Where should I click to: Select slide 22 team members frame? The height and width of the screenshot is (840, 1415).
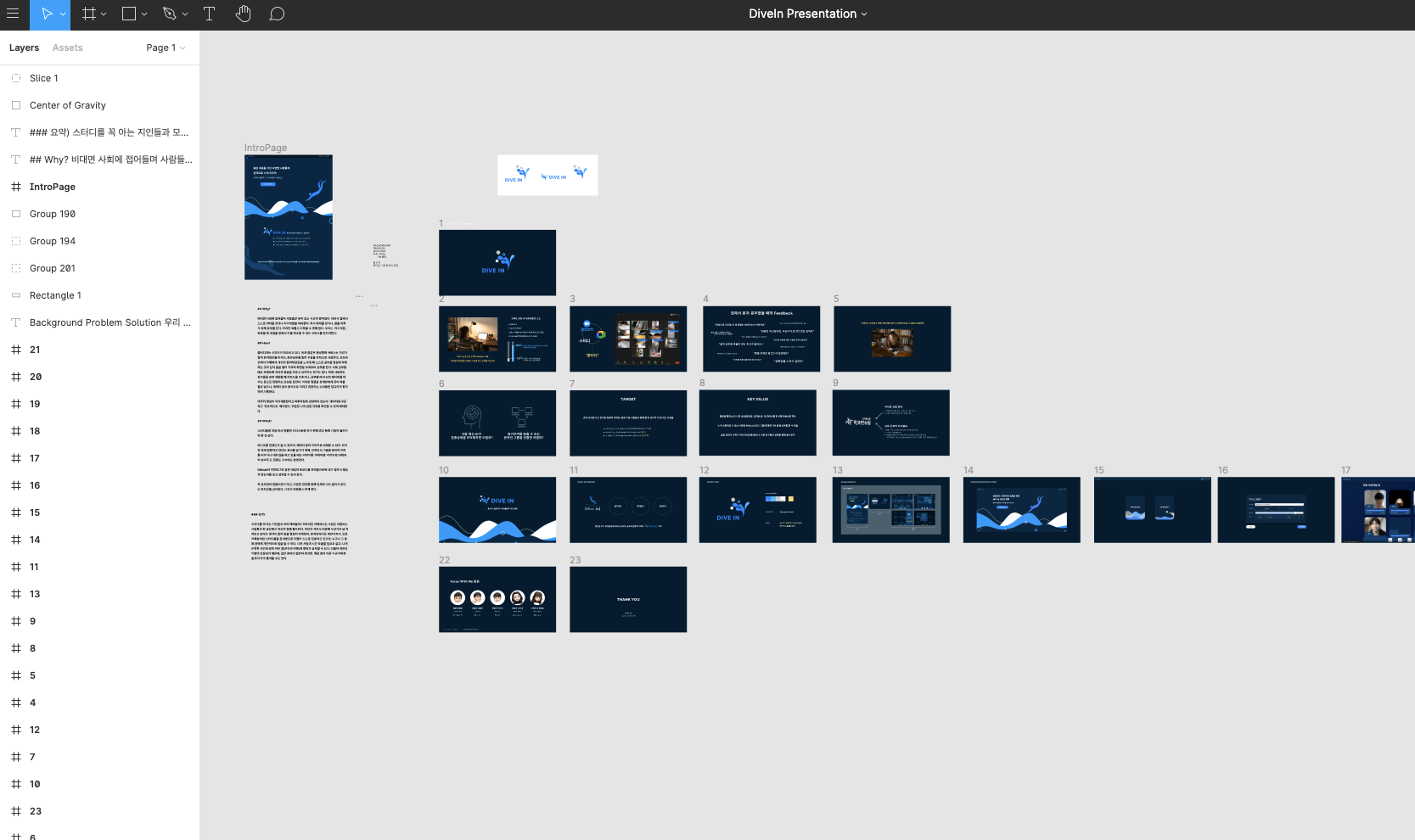(x=497, y=599)
